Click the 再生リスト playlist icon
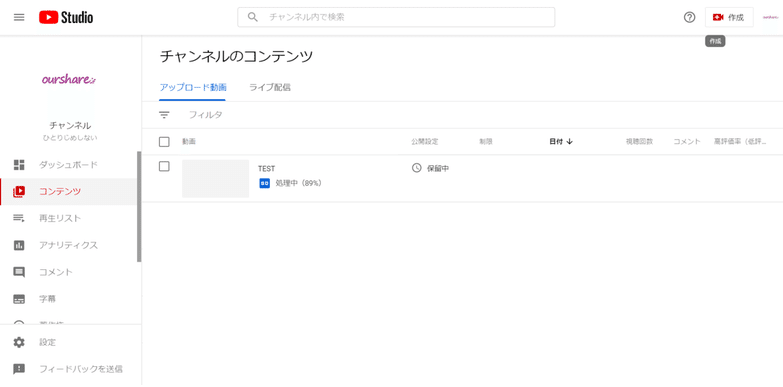This screenshot has width=783, height=387. tap(19, 218)
